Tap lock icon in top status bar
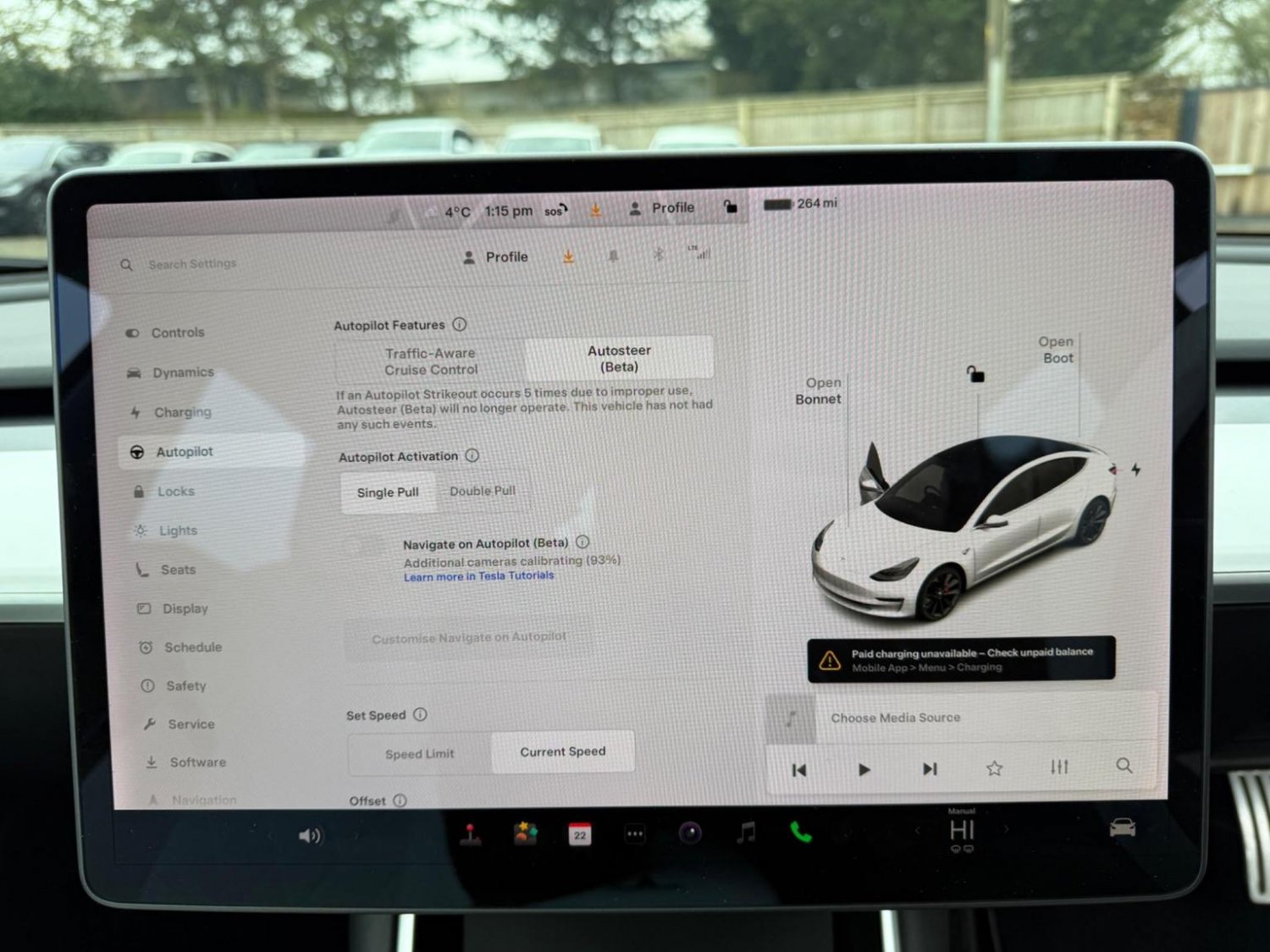This screenshot has width=1270, height=952. (730, 206)
